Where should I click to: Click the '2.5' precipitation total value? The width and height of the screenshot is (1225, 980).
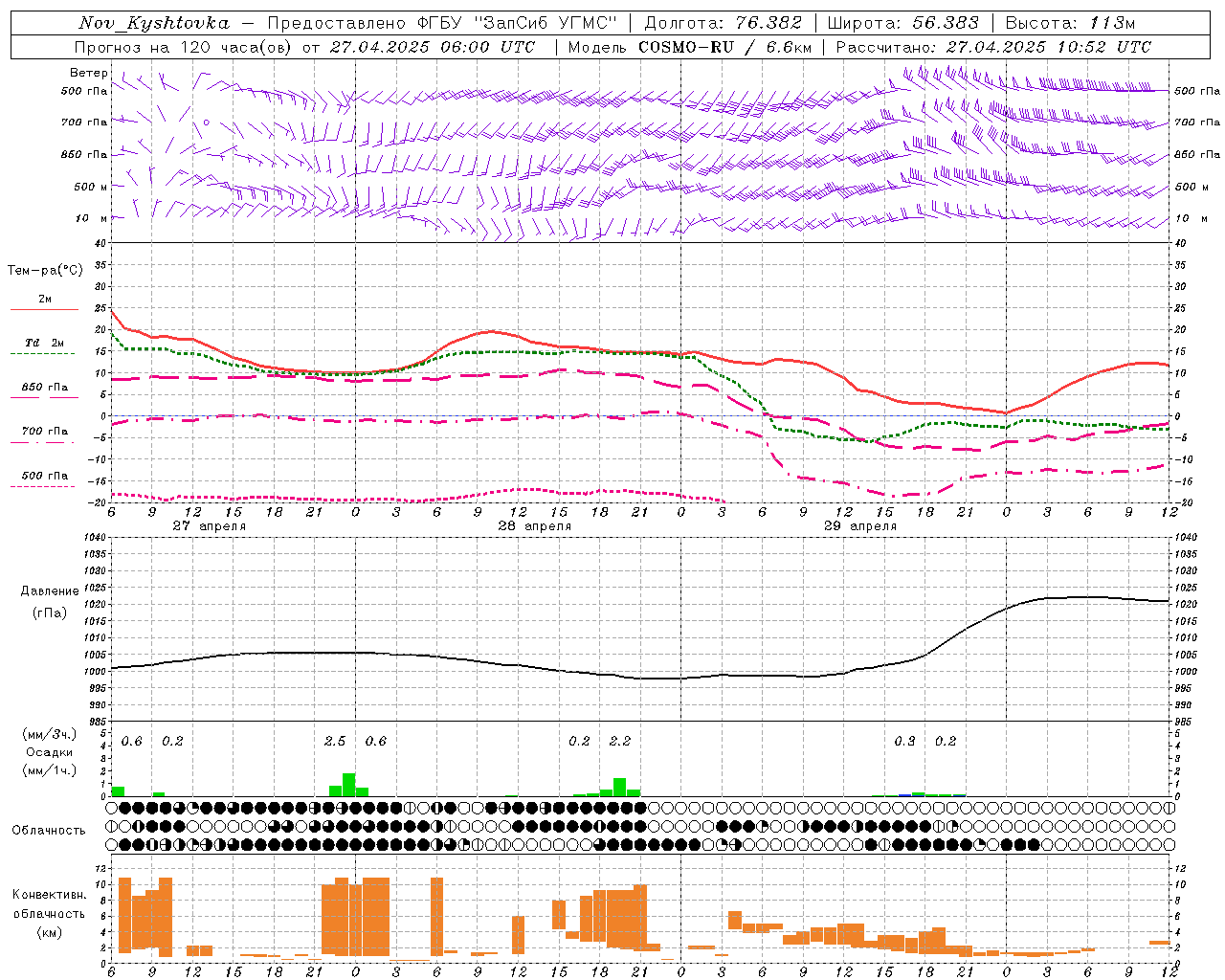pos(335,742)
